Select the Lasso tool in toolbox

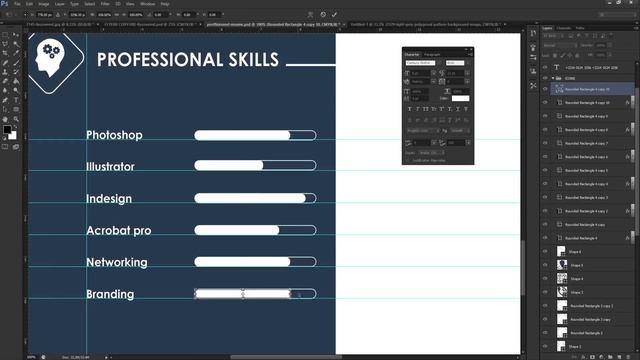click(x=5, y=44)
